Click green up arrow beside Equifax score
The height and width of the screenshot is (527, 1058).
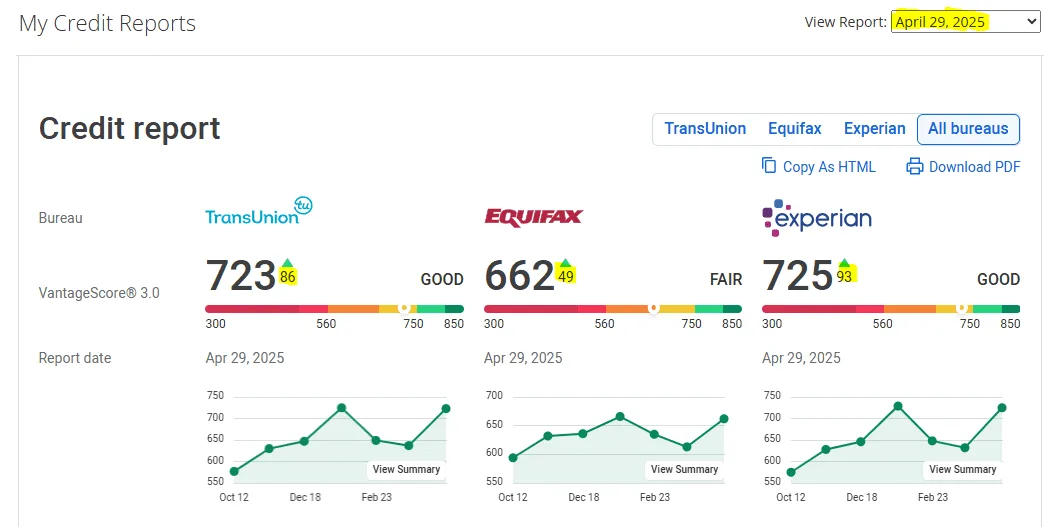565,263
